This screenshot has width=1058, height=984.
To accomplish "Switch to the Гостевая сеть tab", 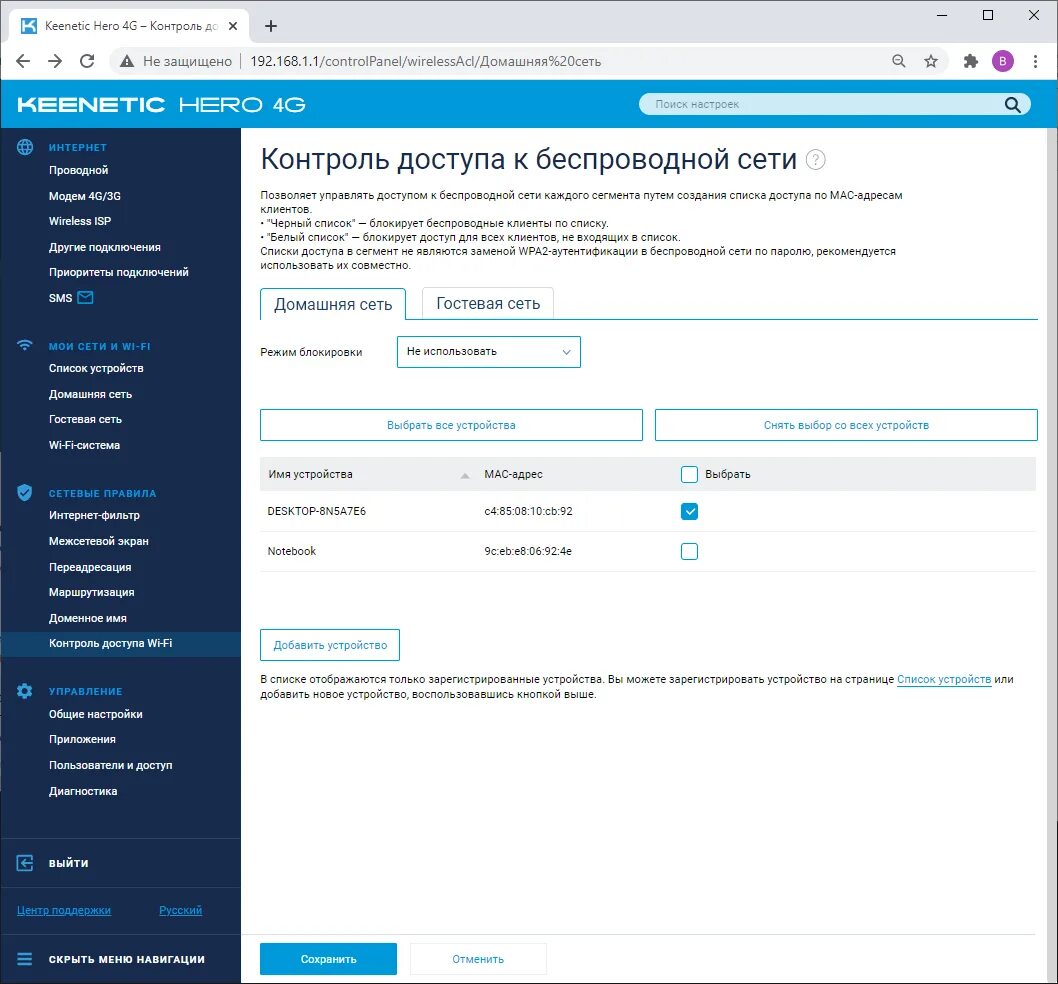I will click(x=488, y=304).
